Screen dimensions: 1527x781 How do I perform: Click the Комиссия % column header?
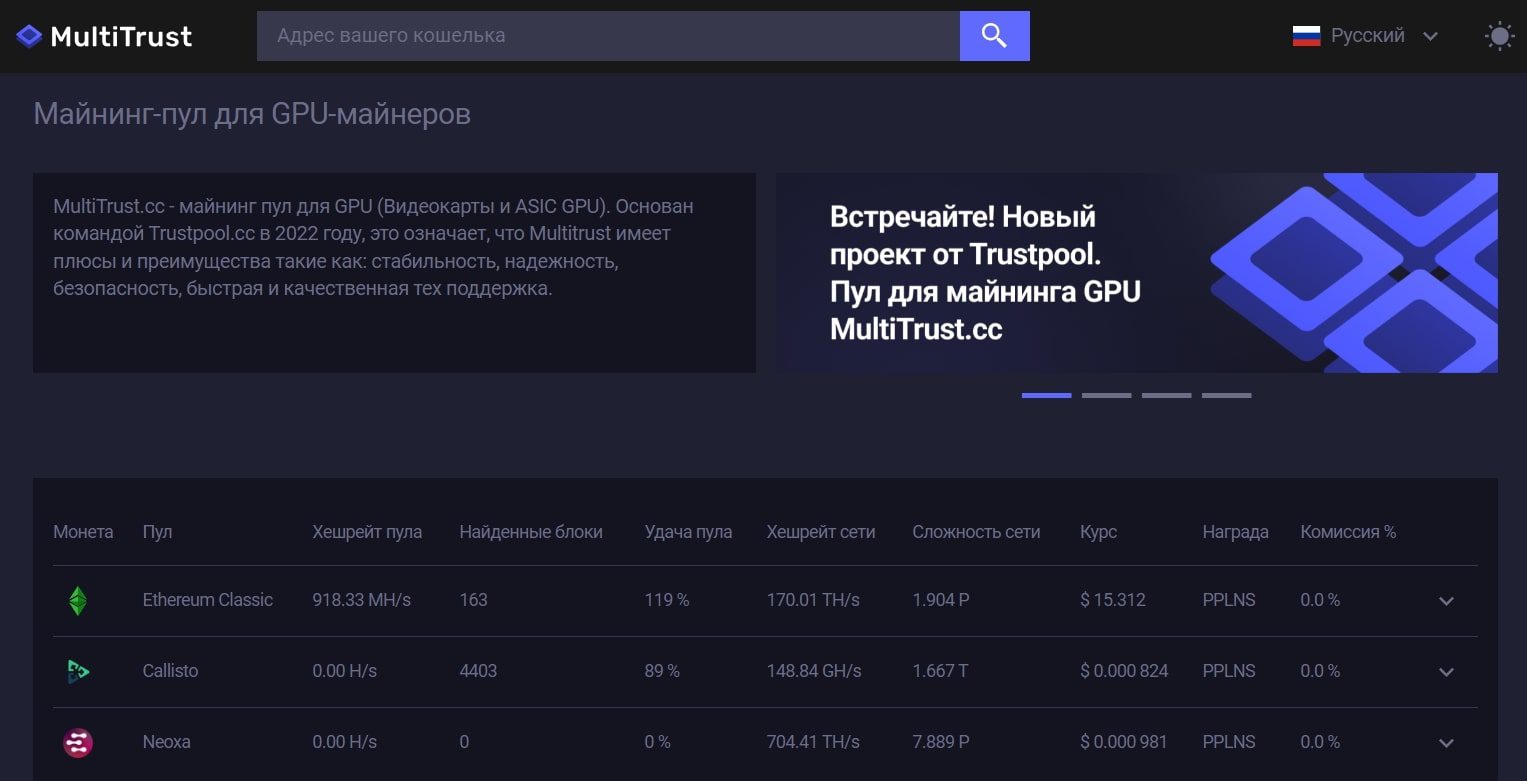pos(1348,532)
